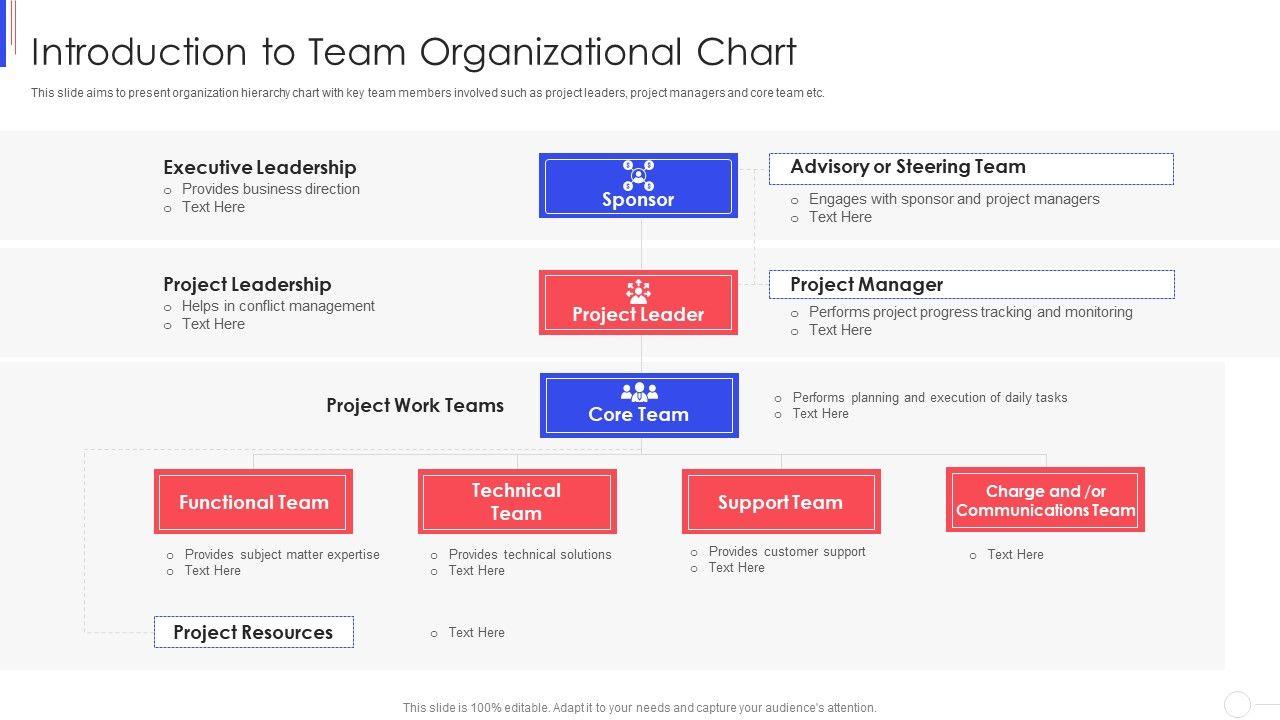Click the Advisory or Steering Team label box
1280x720 pixels.
point(970,168)
